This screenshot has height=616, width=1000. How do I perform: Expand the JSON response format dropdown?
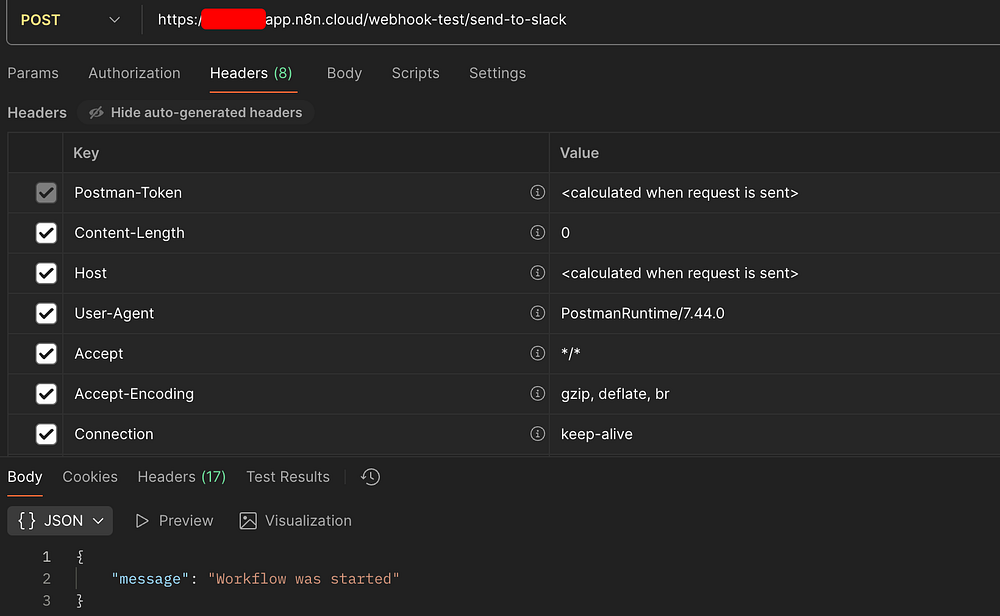click(61, 521)
